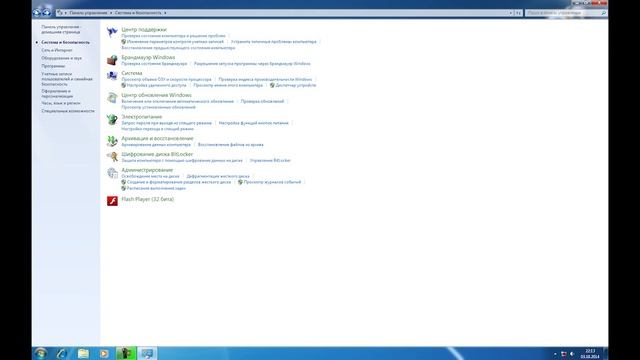Open Просмотр журналов событий link
Viewport: 640px width, 360px height.
[x=272, y=182]
